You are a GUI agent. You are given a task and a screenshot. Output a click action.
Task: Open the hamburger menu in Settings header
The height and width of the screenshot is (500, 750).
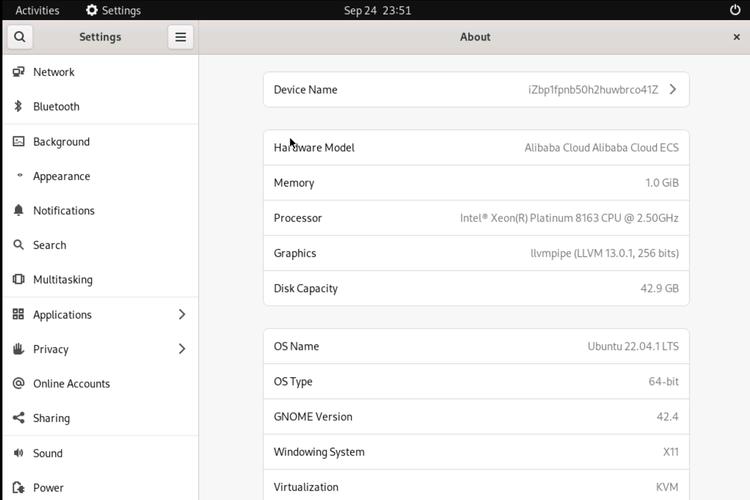(x=180, y=37)
